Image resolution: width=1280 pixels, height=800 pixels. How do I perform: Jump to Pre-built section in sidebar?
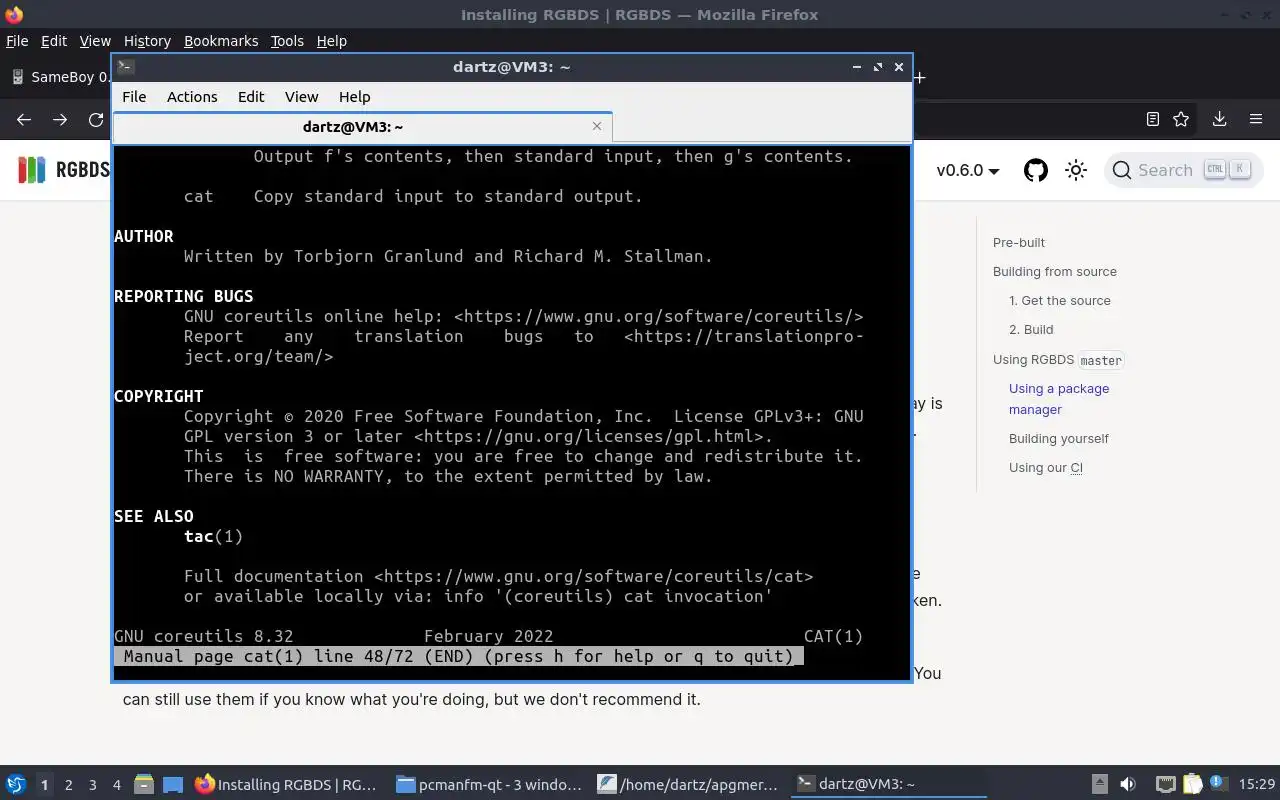point(1019,242)
